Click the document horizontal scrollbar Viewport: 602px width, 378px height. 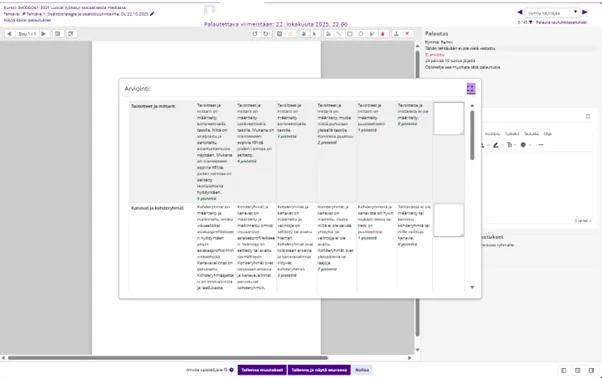click(x=168, y=358)
